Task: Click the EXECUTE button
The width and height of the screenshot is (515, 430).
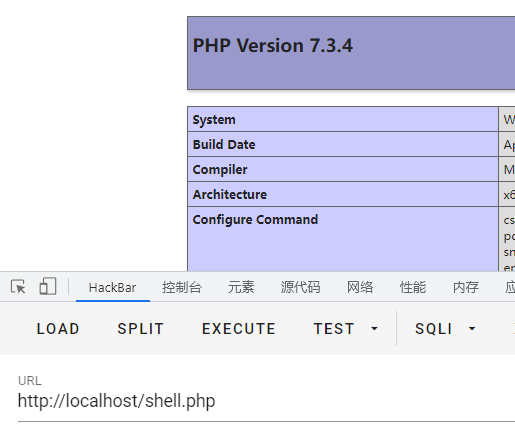Action: click(x=239, y=329)
